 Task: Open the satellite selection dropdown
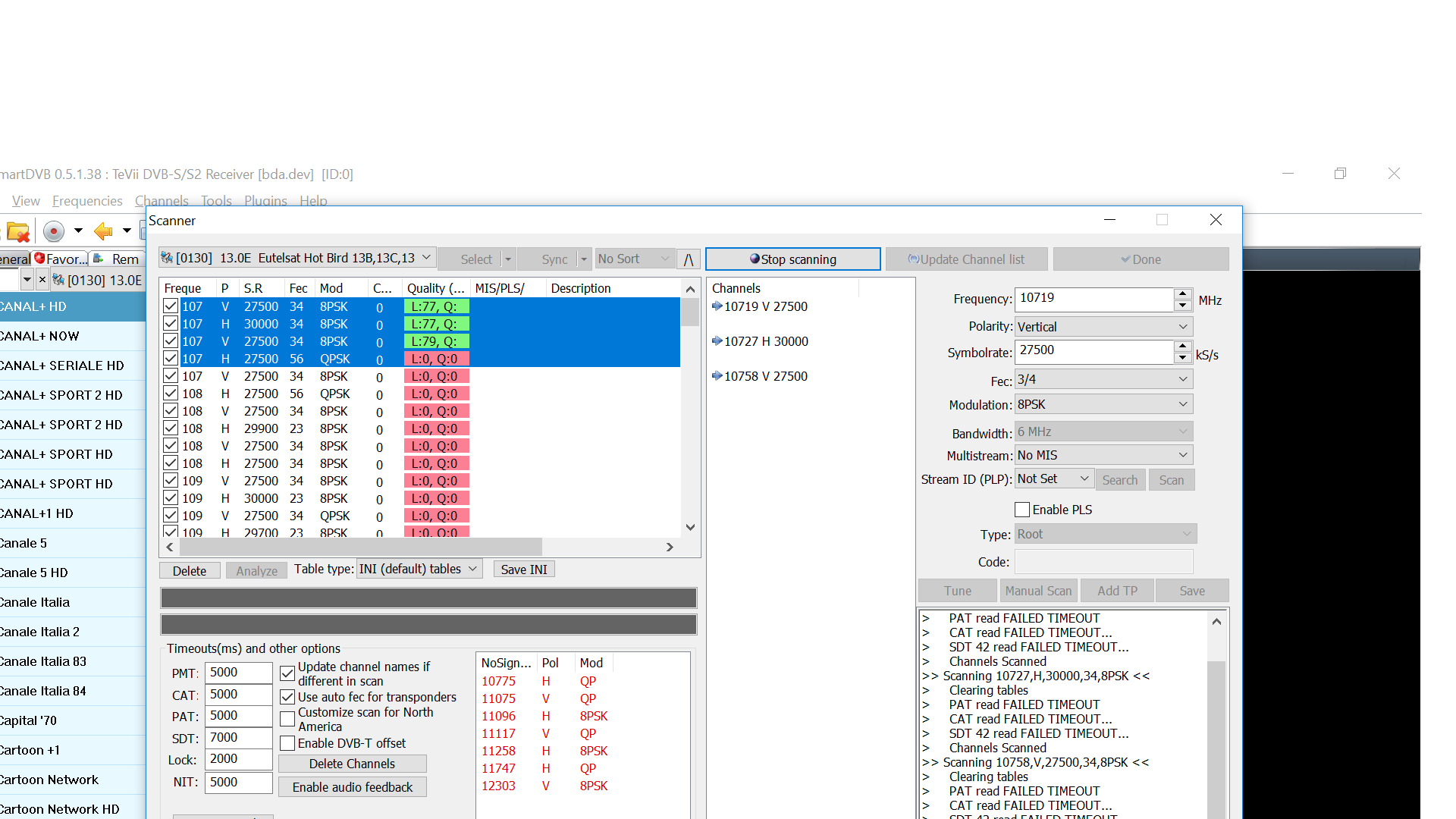[426, 258]
